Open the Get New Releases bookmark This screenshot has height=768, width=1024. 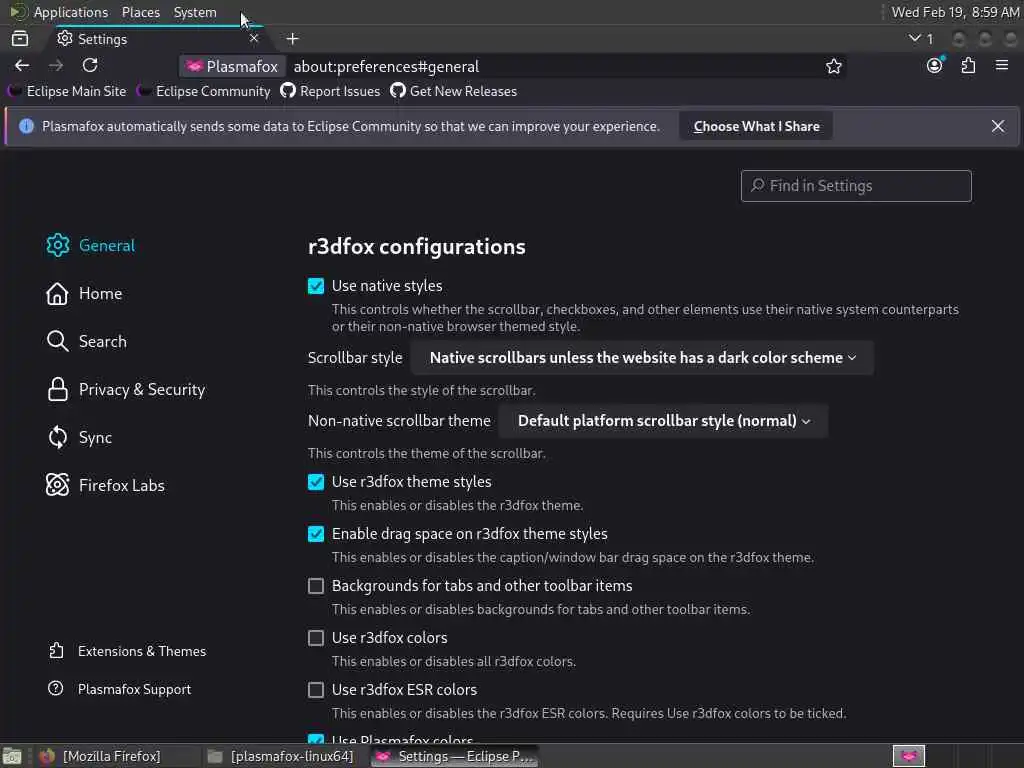coord(454,91)
